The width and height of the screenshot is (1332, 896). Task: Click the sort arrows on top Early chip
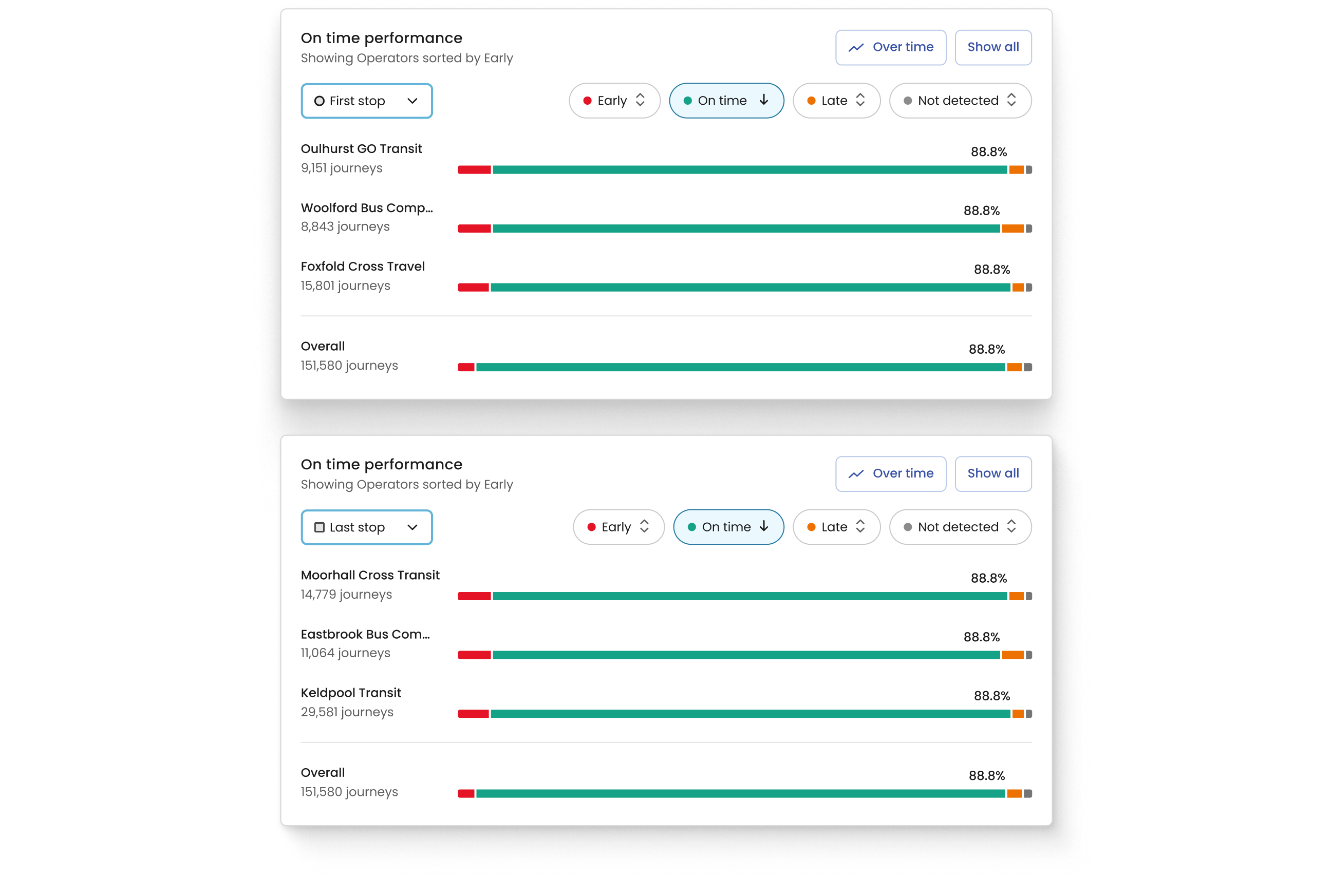coord(640,100)
